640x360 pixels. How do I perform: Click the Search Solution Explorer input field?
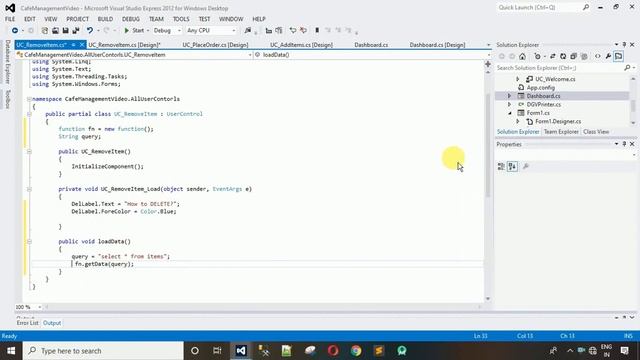(x=559, y=68)
